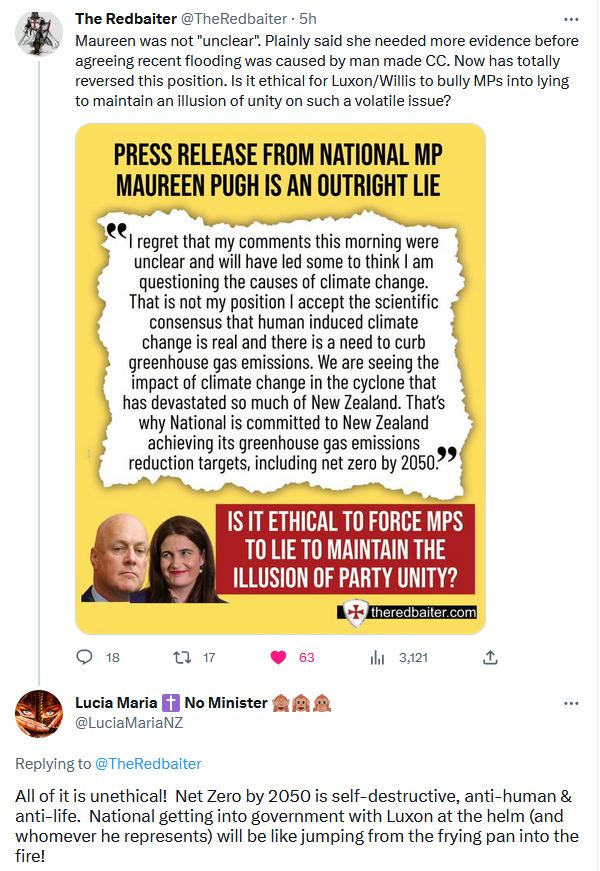
Task: Click the @LuciaMariaNZ handle
Action: (129, 722)
